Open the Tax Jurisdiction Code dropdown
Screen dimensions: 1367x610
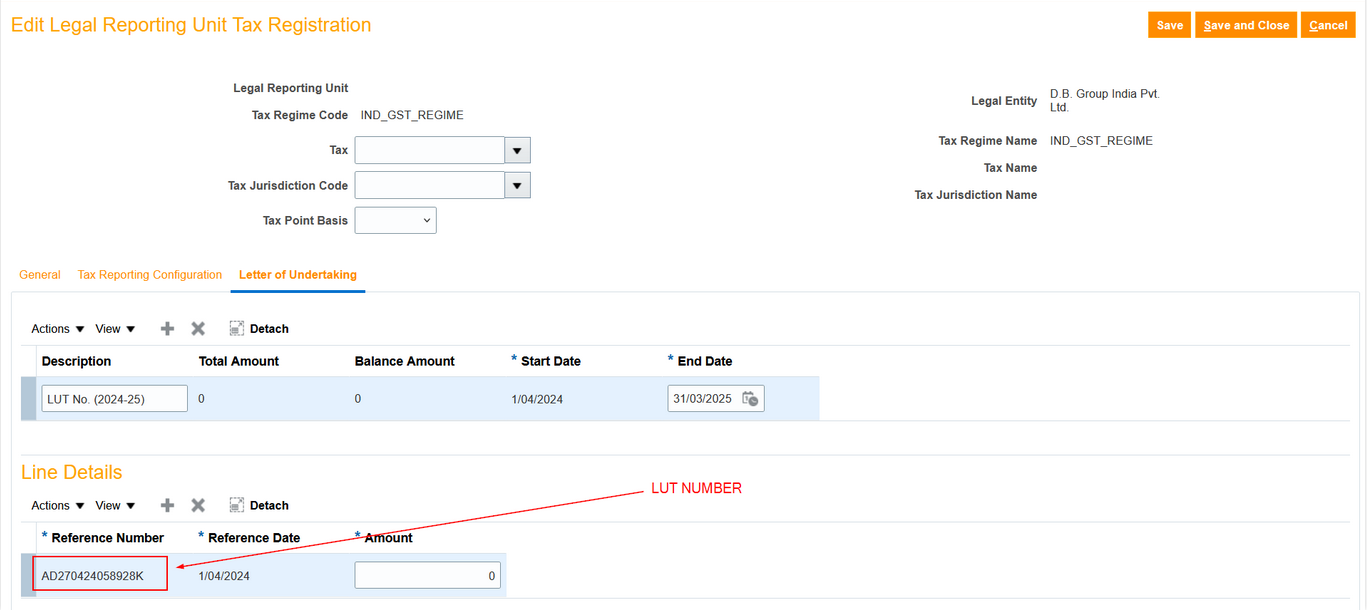point(517,184)
